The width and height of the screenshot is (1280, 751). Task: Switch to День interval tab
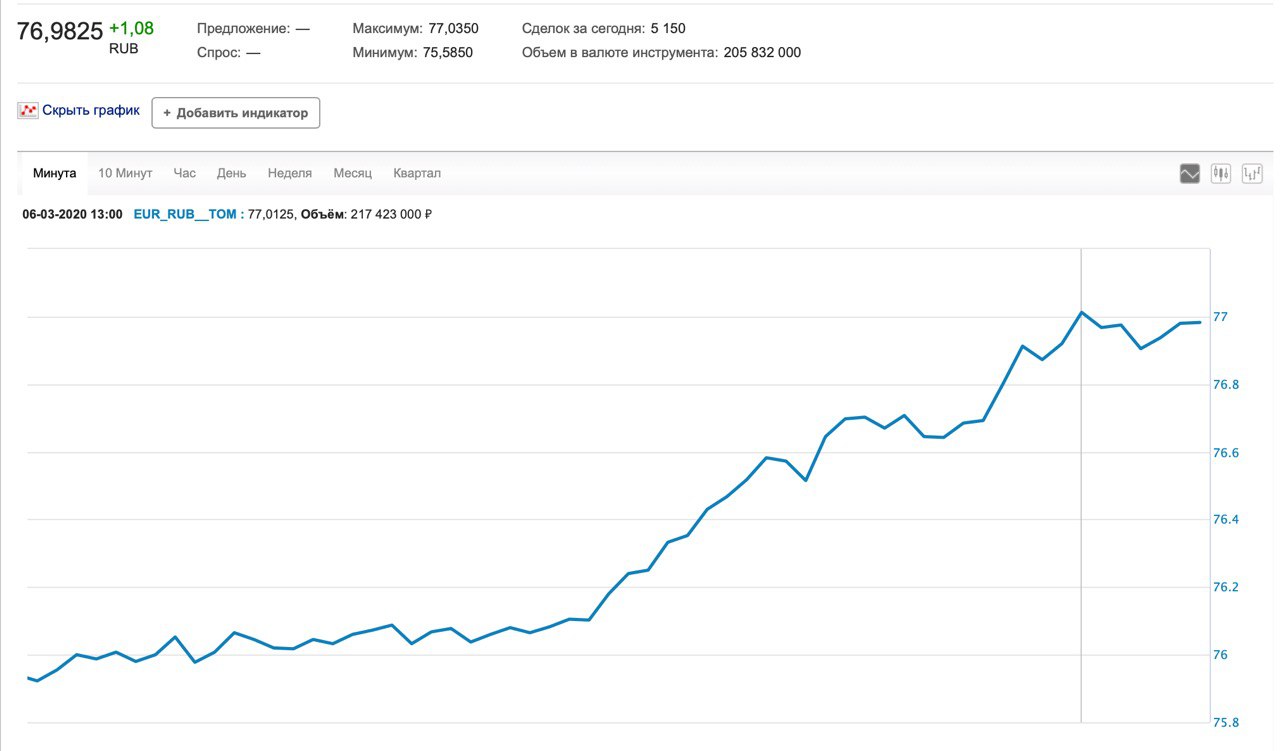tap(231, 173)
